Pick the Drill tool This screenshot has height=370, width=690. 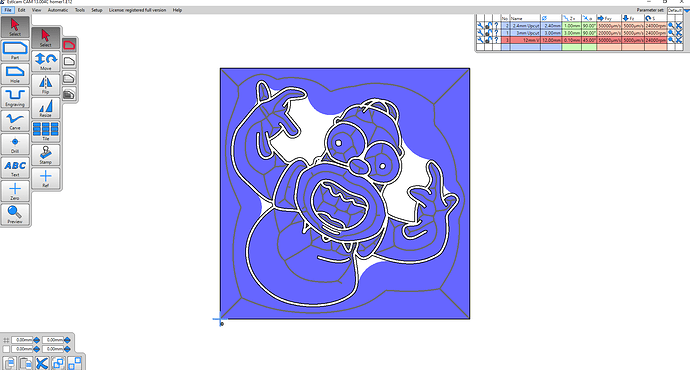click(15, 144)
